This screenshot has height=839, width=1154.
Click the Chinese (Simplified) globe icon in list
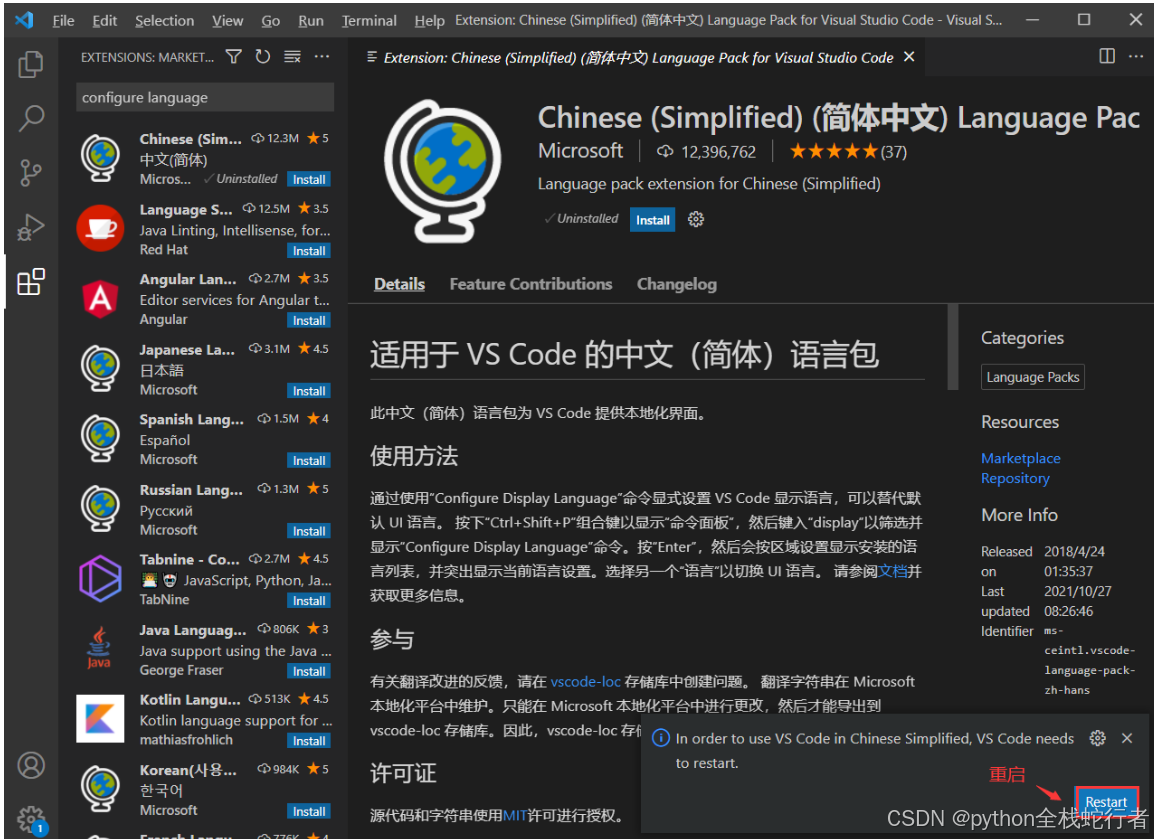pyautogui.click(x=101, y=157)
